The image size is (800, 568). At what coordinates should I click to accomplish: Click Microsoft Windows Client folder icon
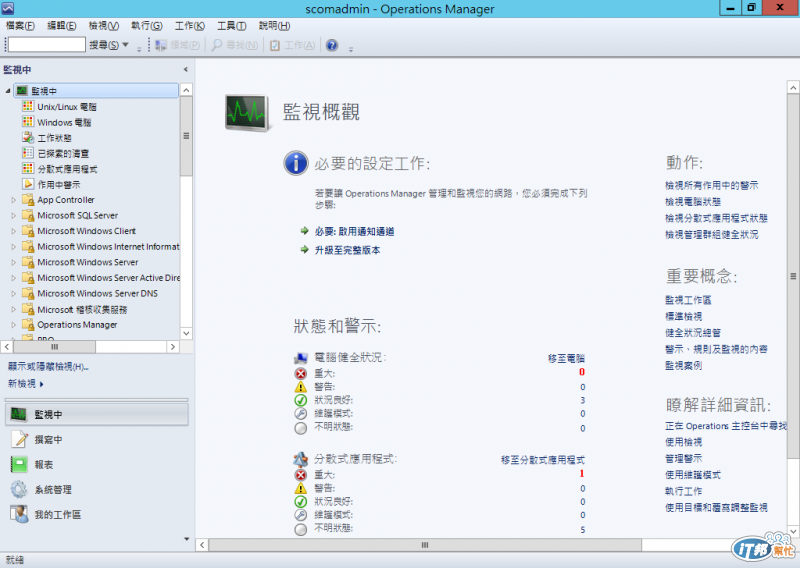click(28, 231)
